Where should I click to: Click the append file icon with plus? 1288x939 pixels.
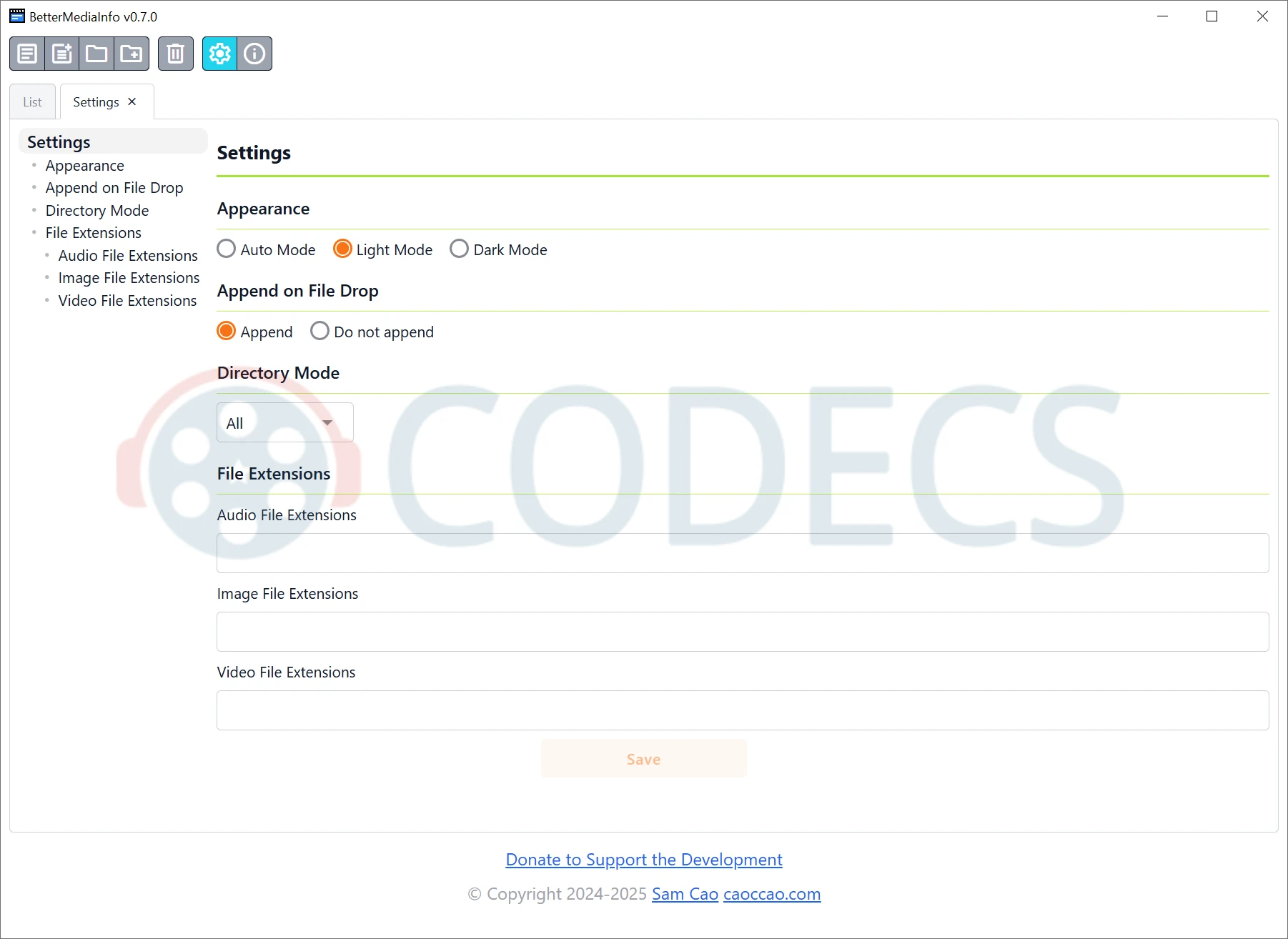click(62, 54)
